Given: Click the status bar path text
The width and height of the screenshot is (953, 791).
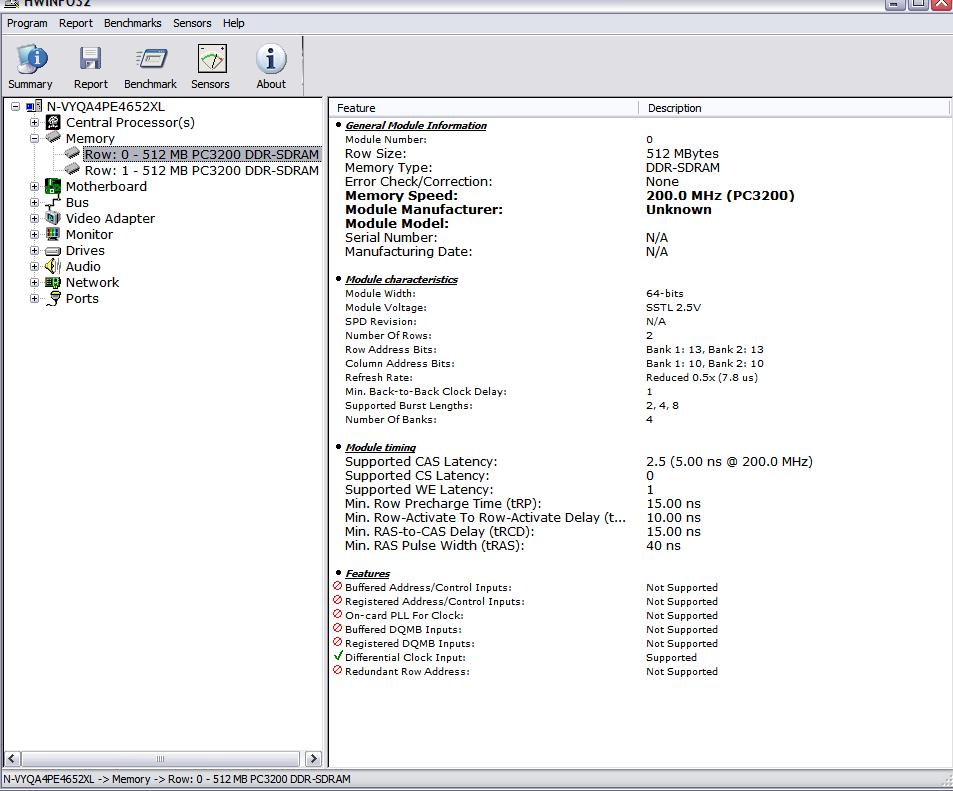Looking at the screenshot, I should [x=177, y=779].
